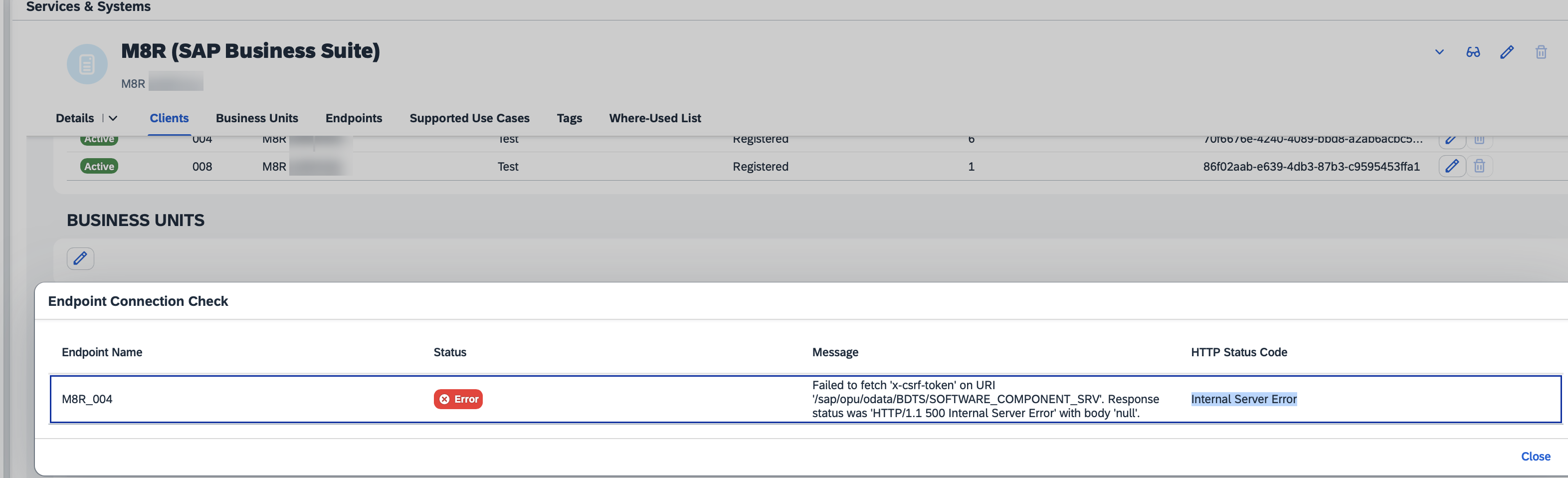
Task: Edit Business Units with pencil button
Action: click(80, 259)
